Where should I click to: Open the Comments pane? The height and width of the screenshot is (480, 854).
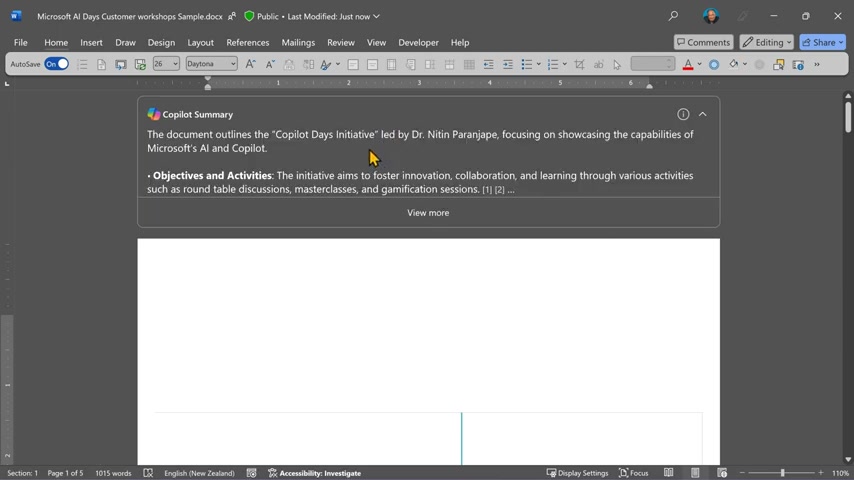pyautogui.click(x=703, y=42)
